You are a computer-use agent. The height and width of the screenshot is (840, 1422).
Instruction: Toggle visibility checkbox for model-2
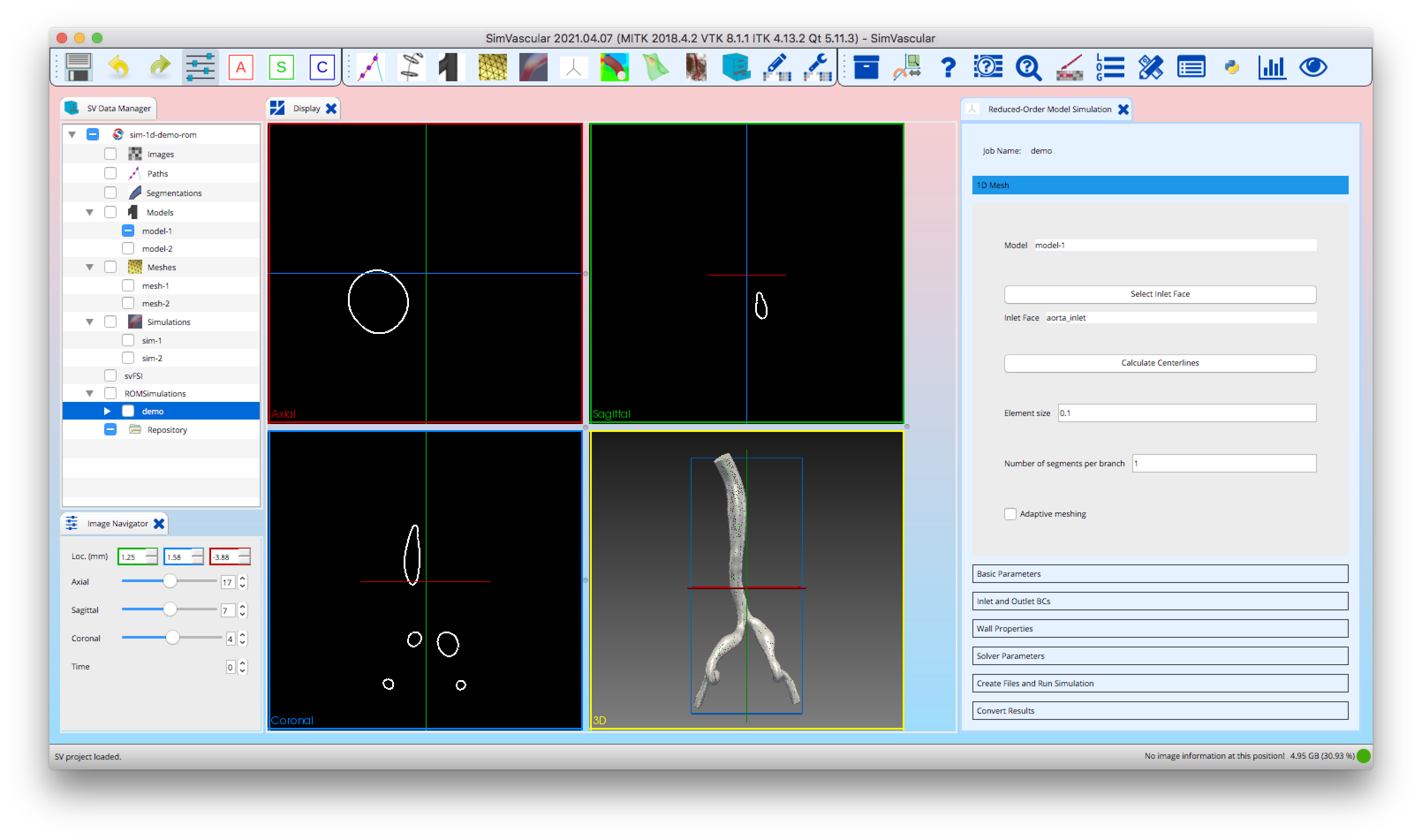[x=128, y=248]
